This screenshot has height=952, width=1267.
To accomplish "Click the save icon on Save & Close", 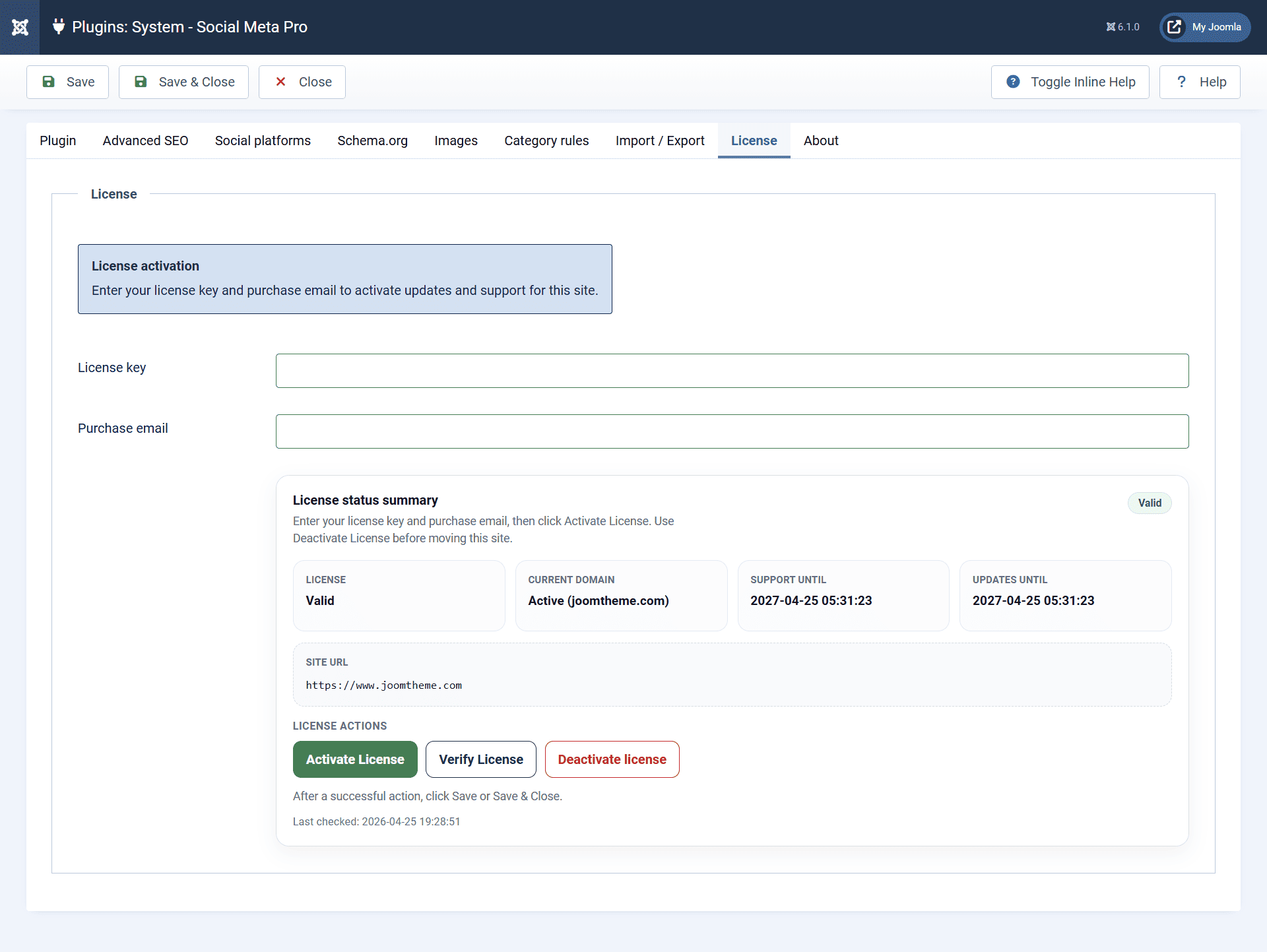I will tap(141, 81).
